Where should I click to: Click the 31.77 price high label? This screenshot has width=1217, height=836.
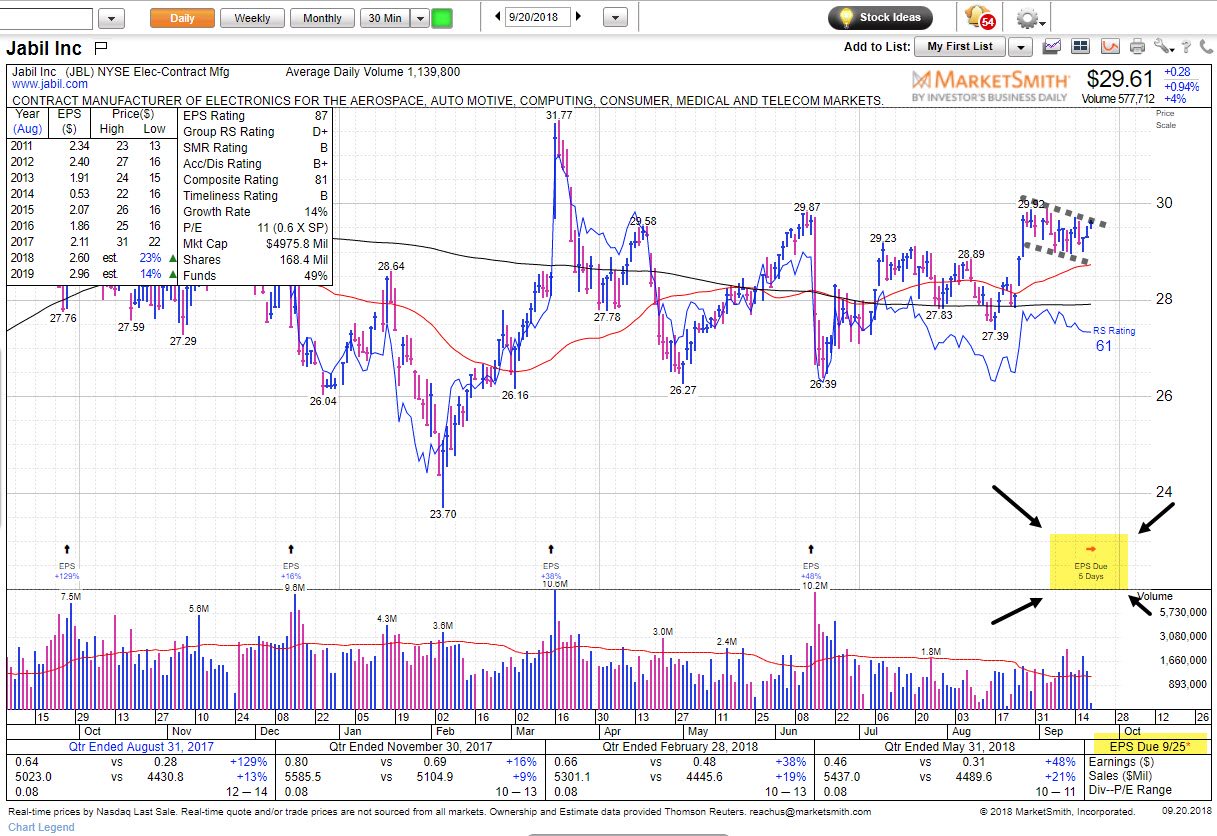[x=559, y=116]
